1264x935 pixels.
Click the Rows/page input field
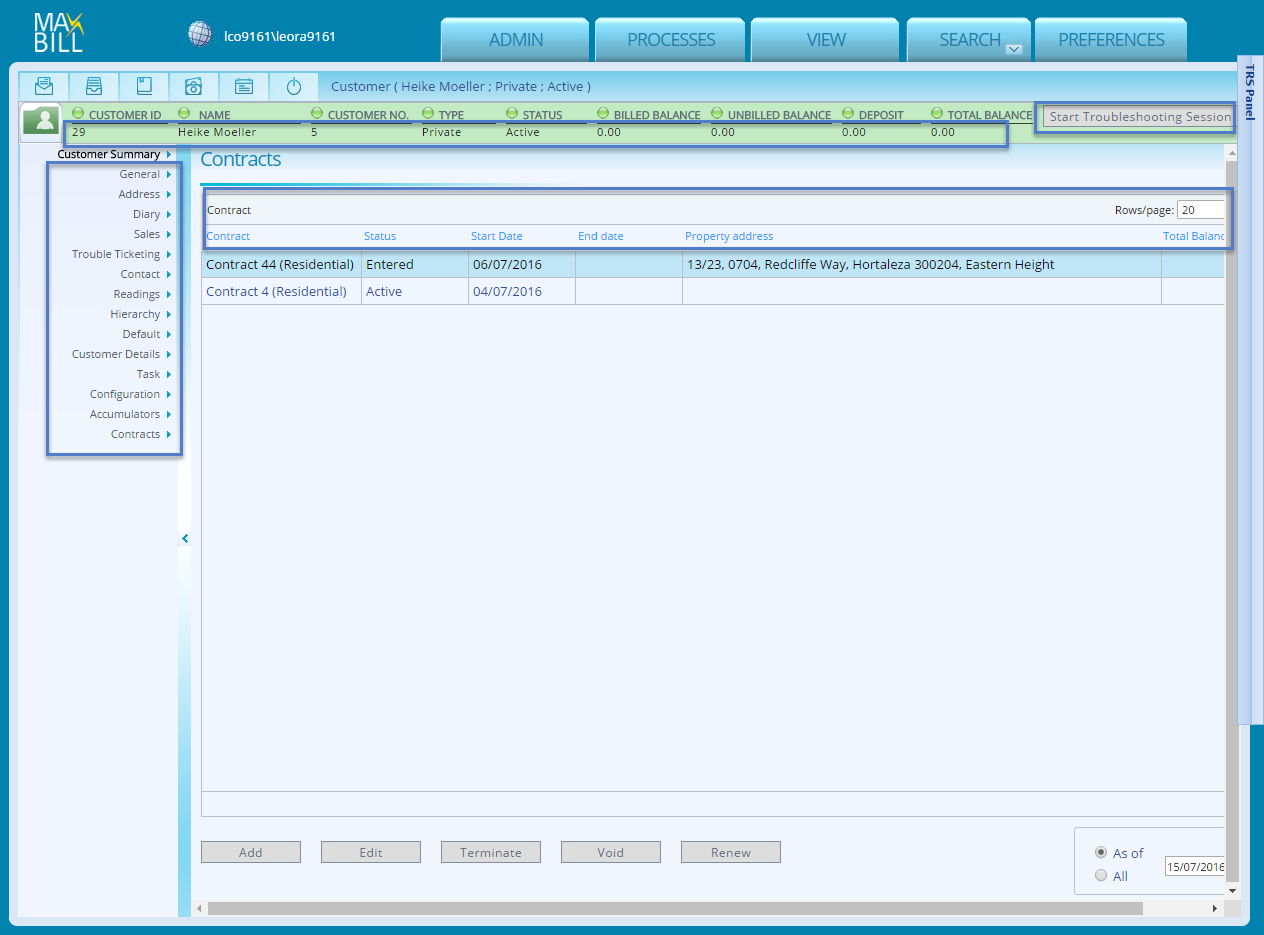(x=1201, y=210)
